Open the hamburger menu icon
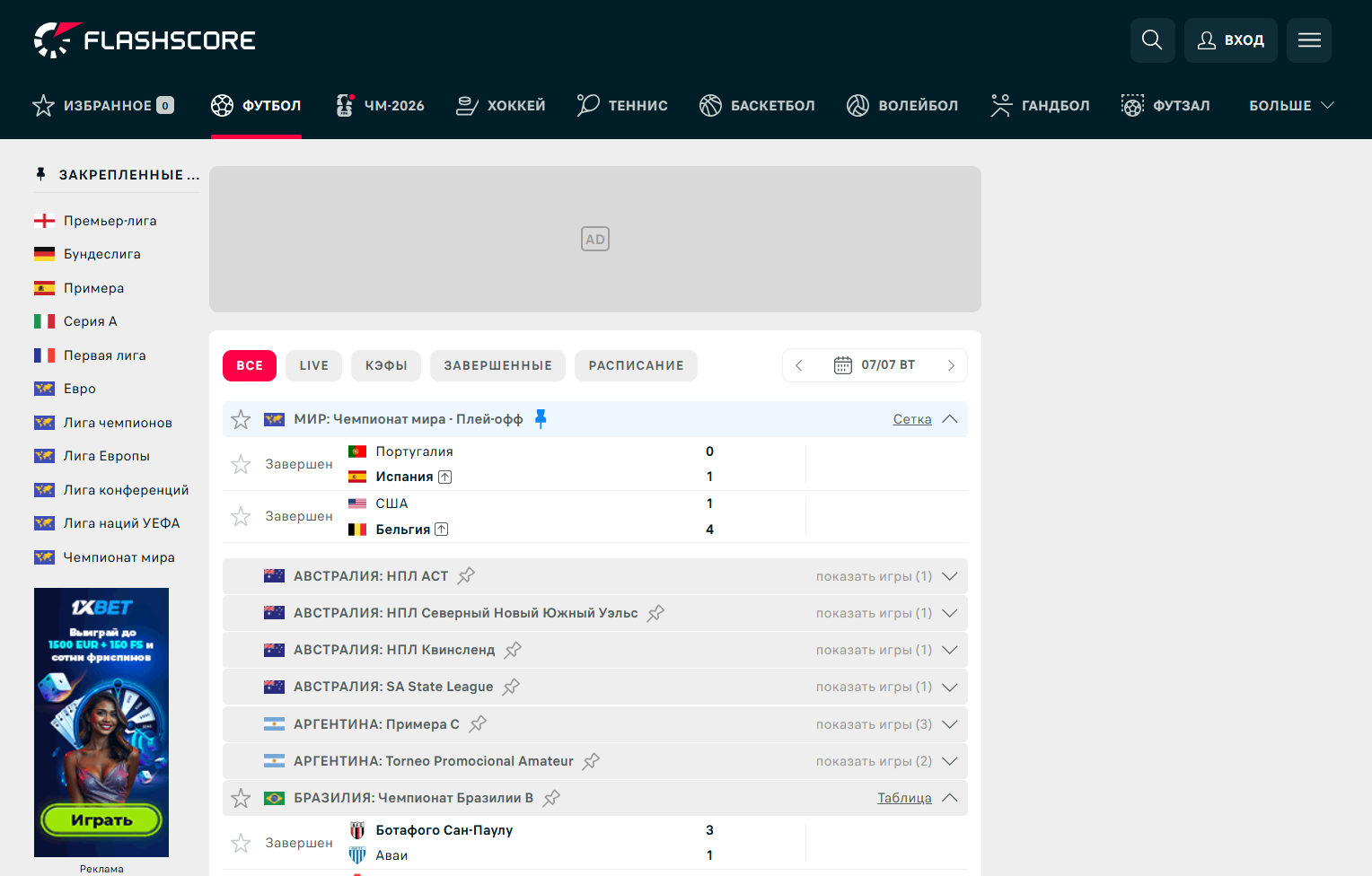Viewport: 1372px width, 876px height. coord(1309,40)
